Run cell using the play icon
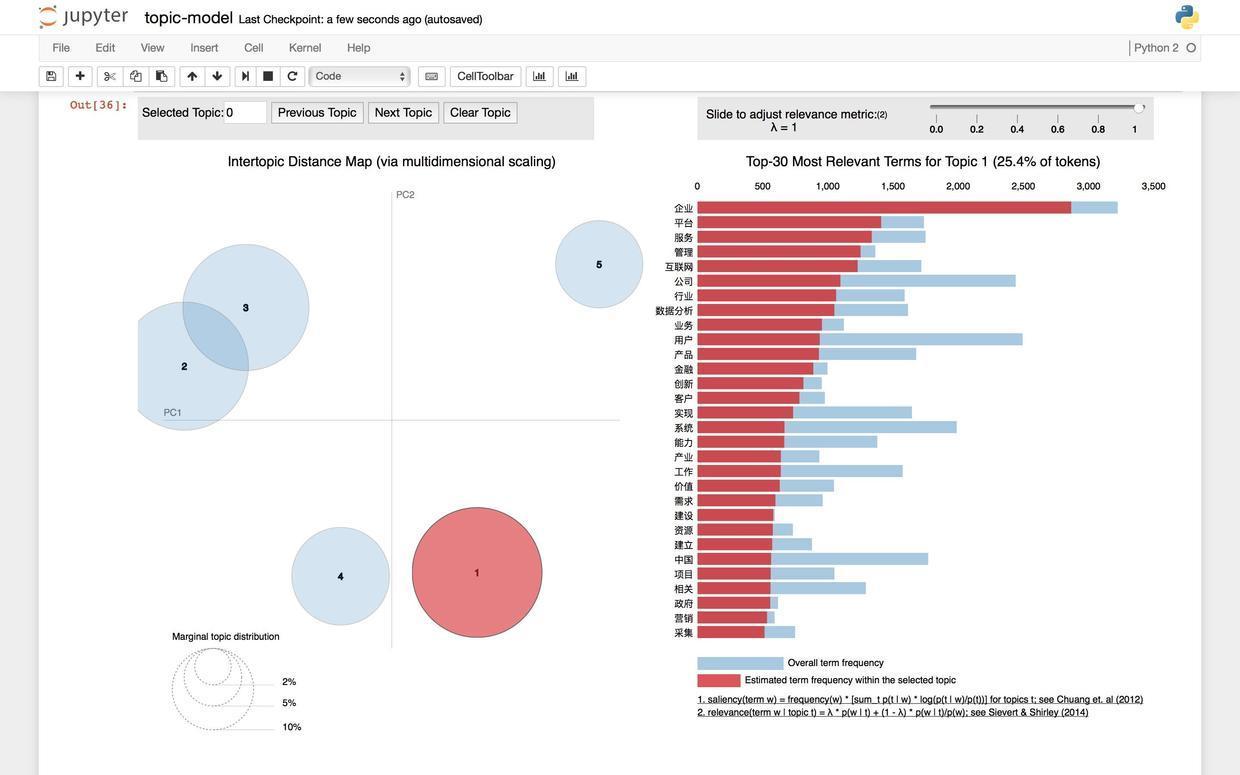 [x=246, y=77]
